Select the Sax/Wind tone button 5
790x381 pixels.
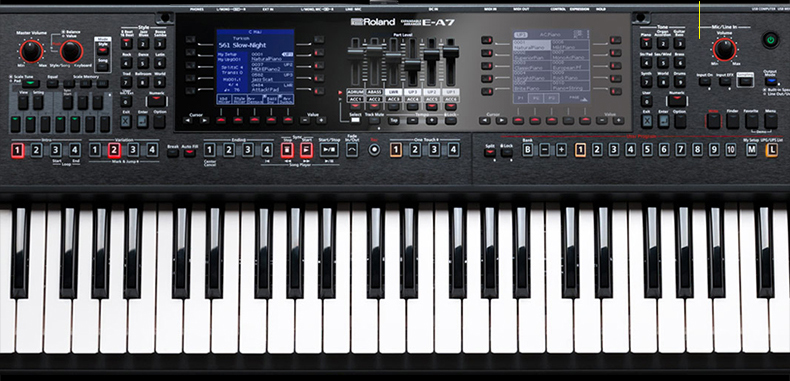(663, 62)
